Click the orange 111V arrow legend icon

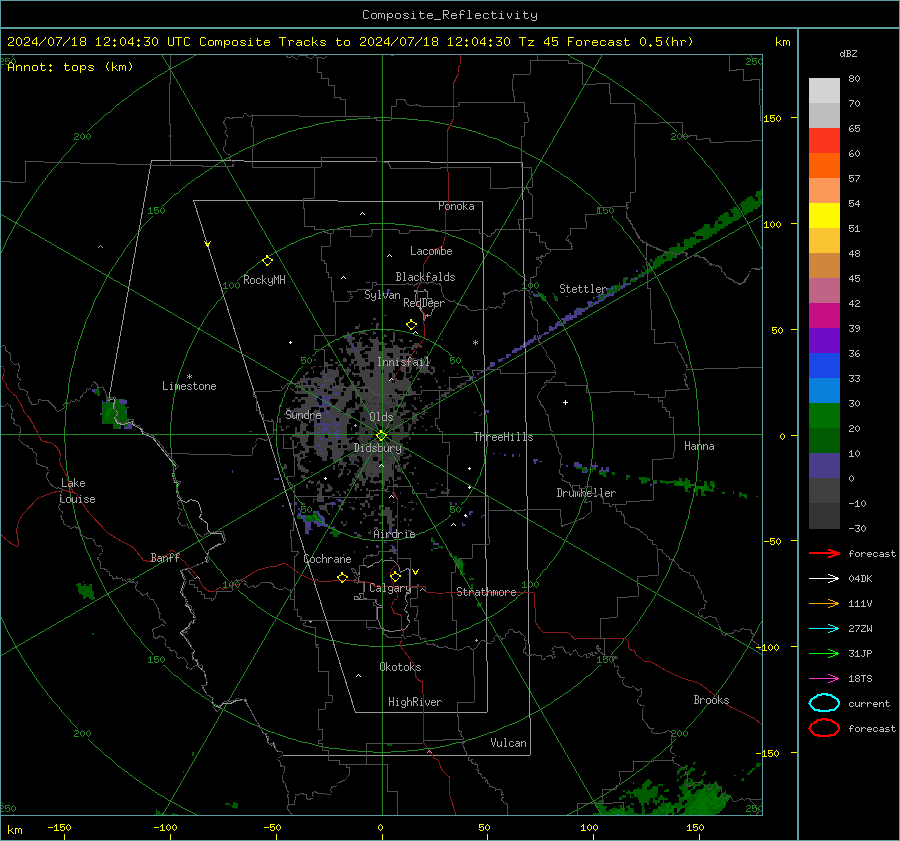[824, 603]
